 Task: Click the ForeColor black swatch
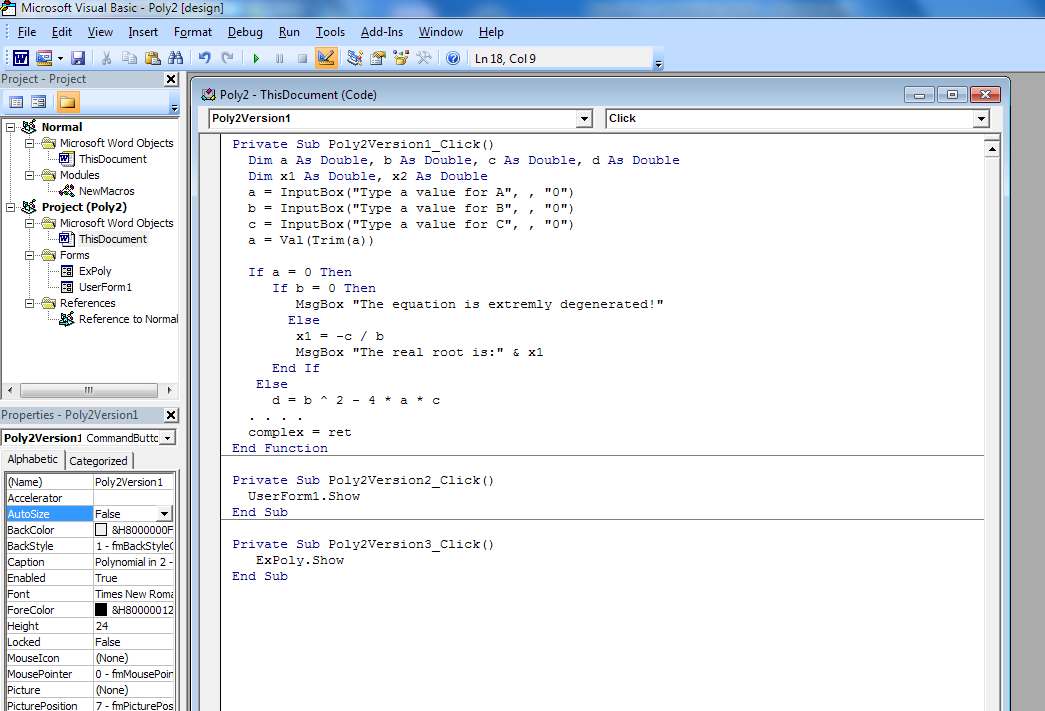pos(101,610)
